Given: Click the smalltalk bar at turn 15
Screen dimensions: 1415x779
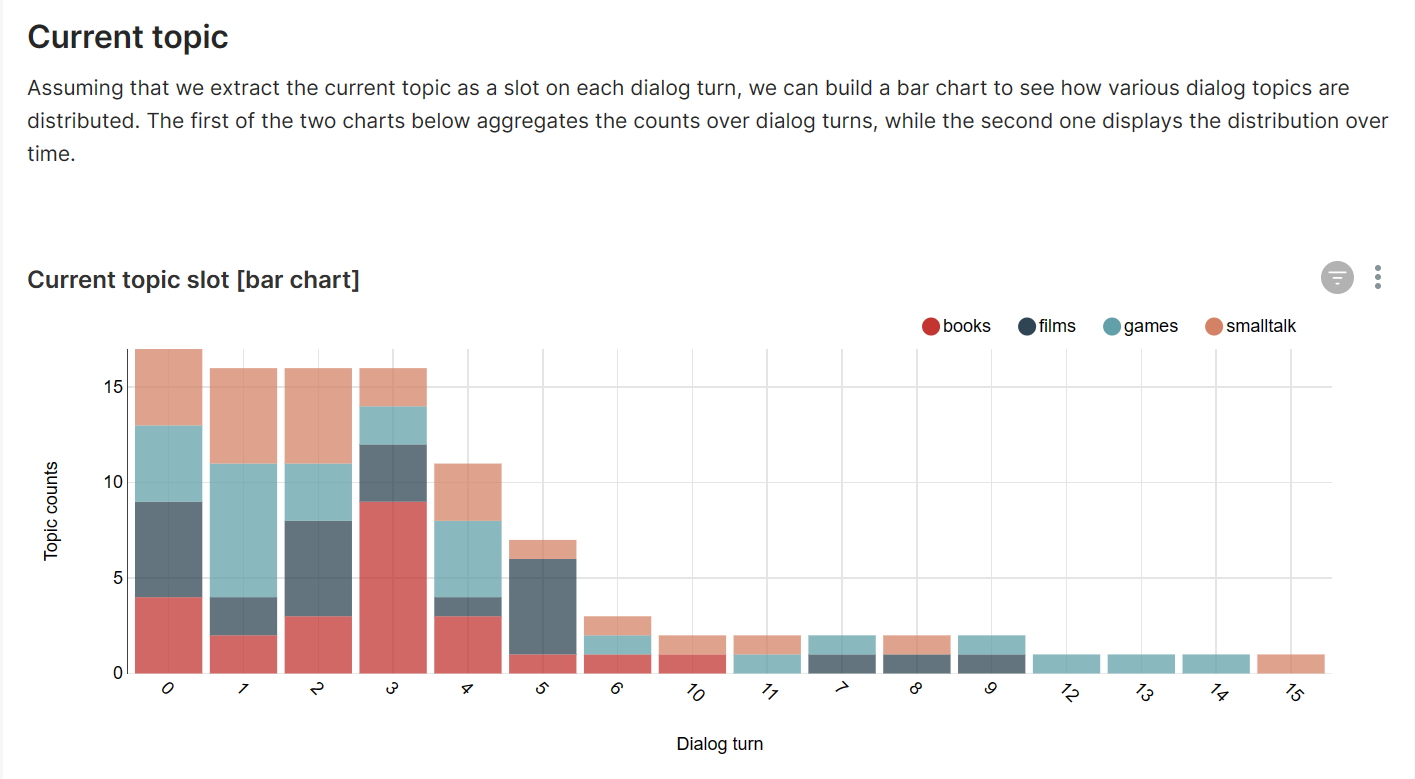Looking at the screenshot, I should click(1291, 664).
